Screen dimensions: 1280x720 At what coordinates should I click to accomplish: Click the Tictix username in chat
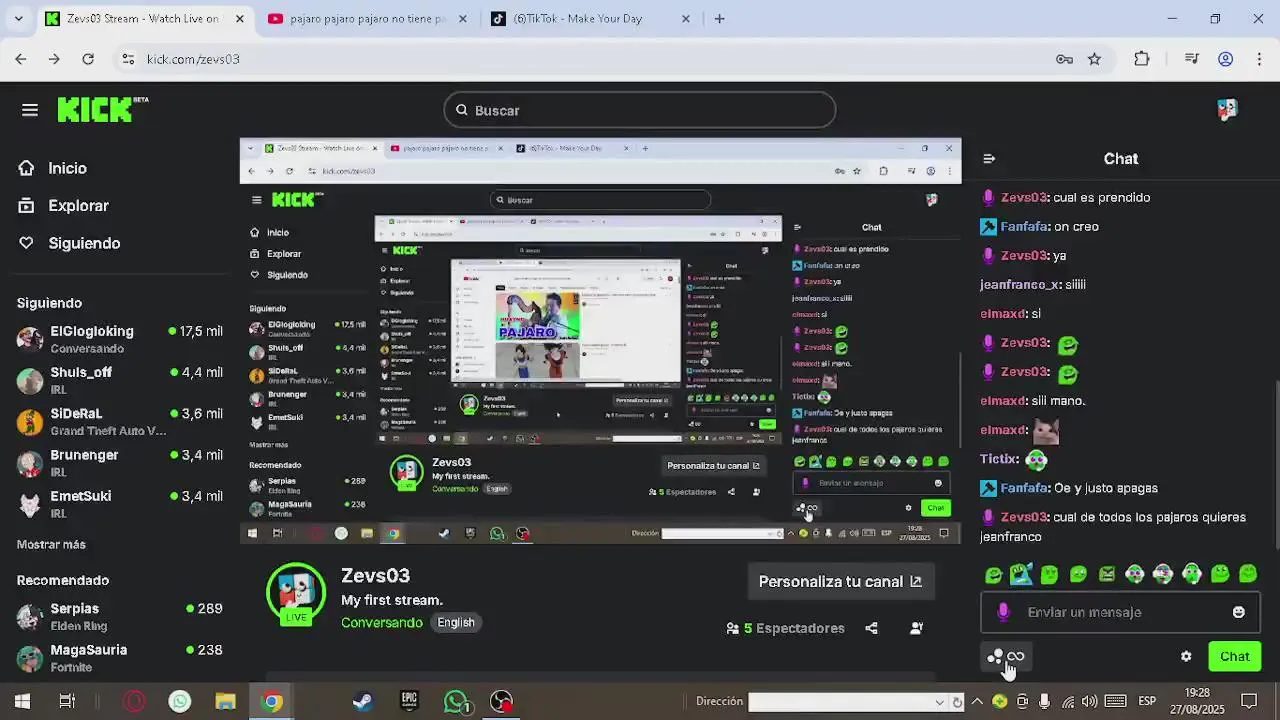point(999,459)
